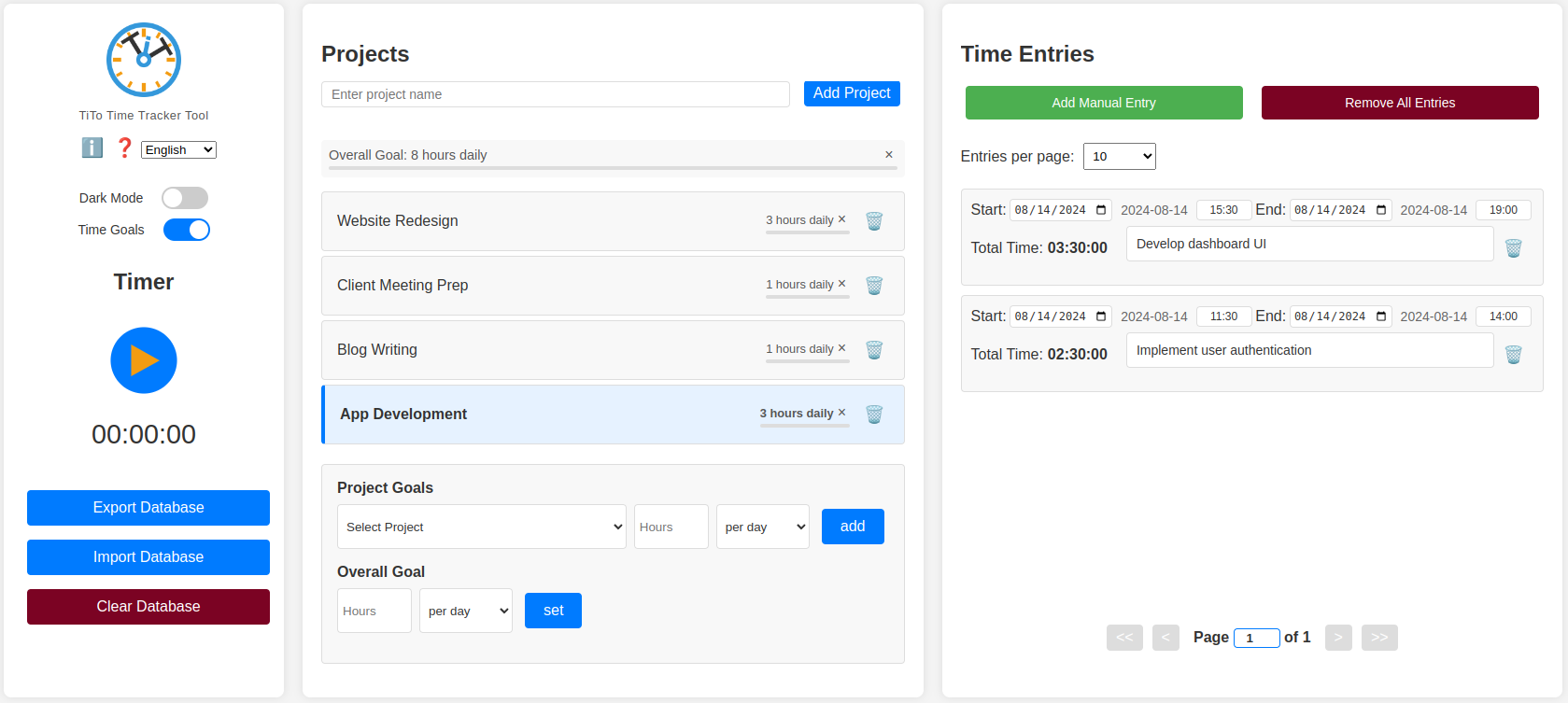1568x703 pixels.
Task: Open the English language dropdown
Action: click(178, 150)
